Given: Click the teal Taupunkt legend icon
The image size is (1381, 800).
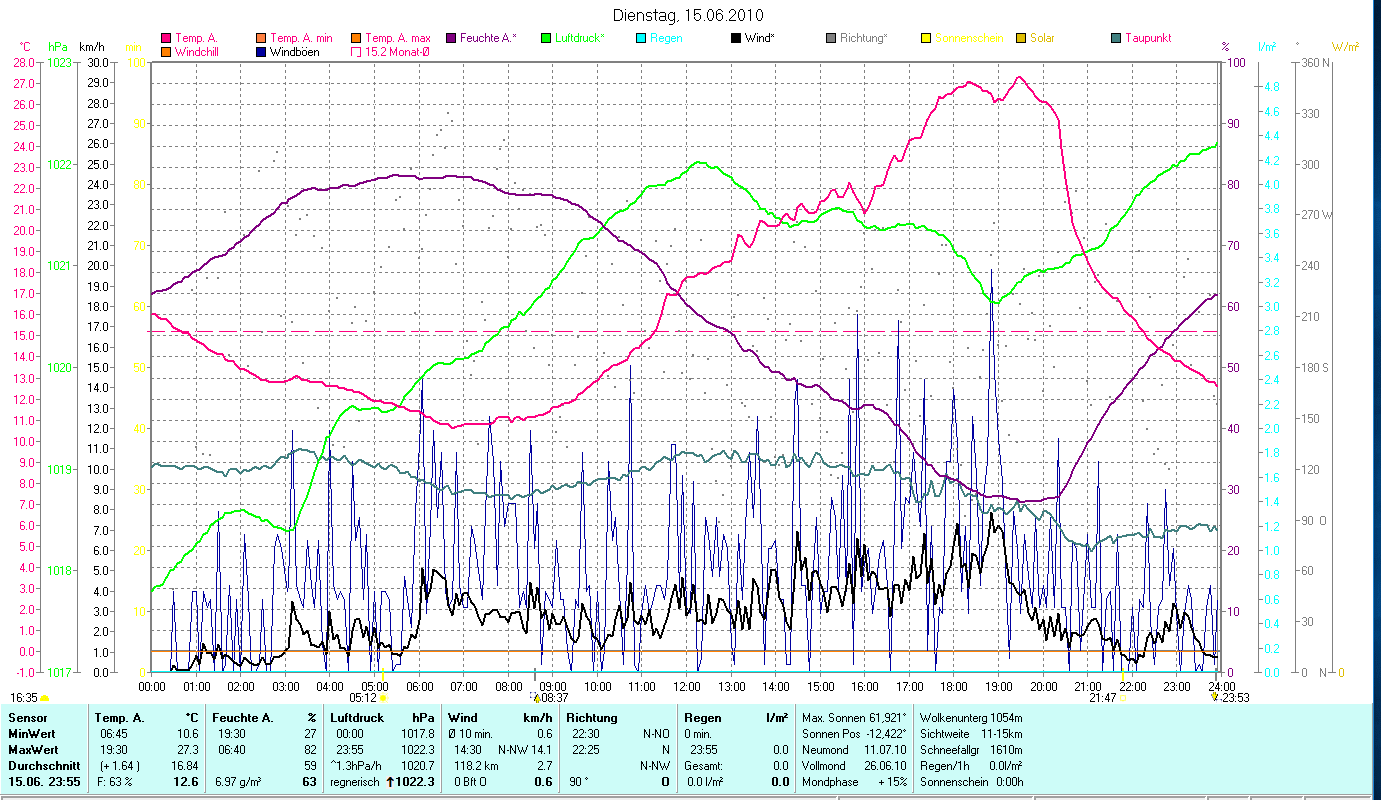Looking at the screenshot, I should [1116, 38].
